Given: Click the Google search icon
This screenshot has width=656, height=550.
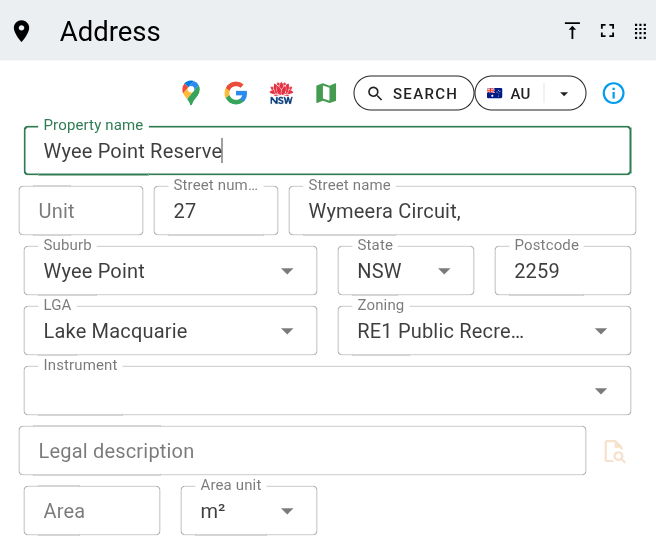Looking at the screenshot, I should point(236,93).
